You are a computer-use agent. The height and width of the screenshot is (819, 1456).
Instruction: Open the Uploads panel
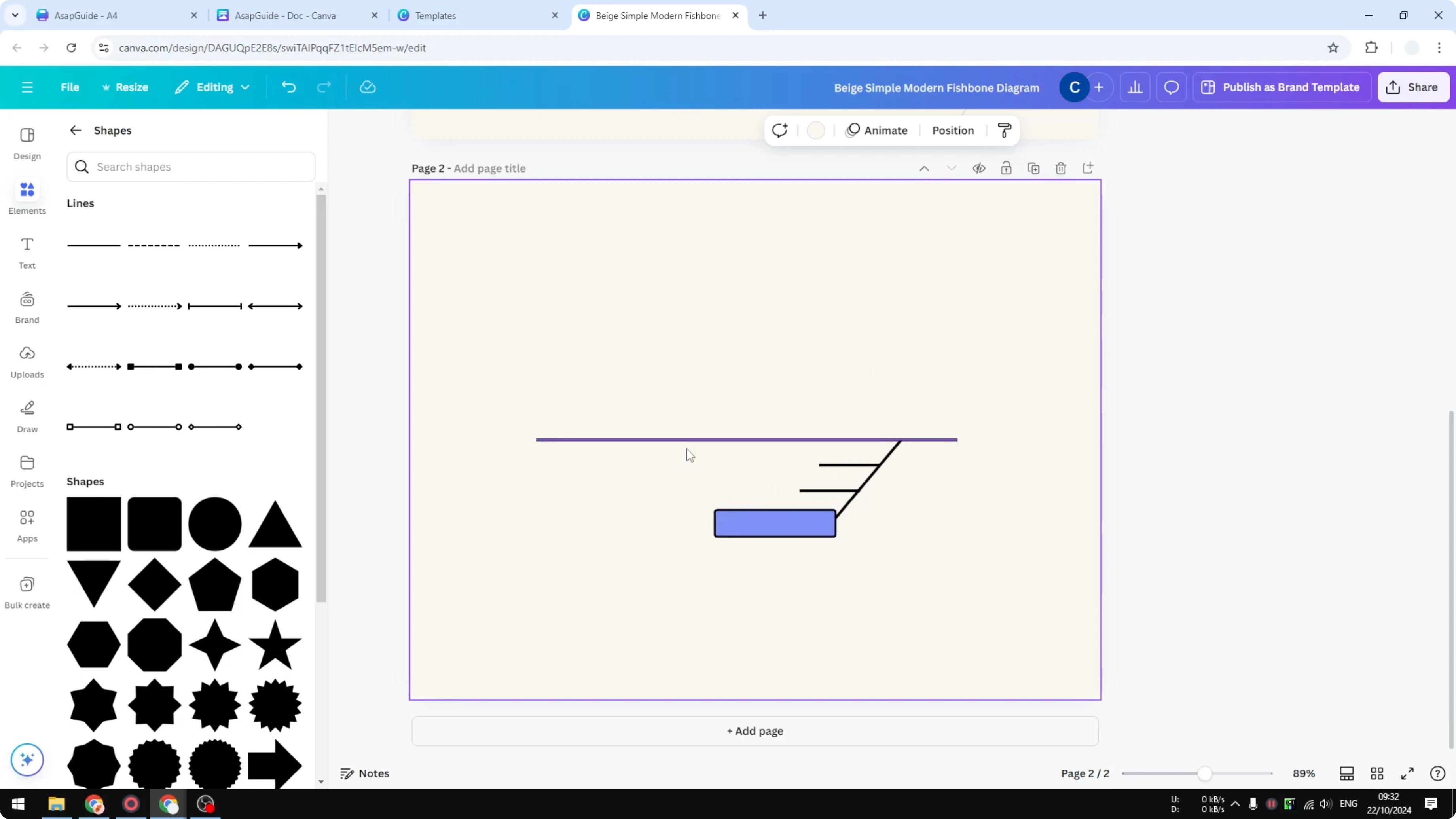pos(27,362)
